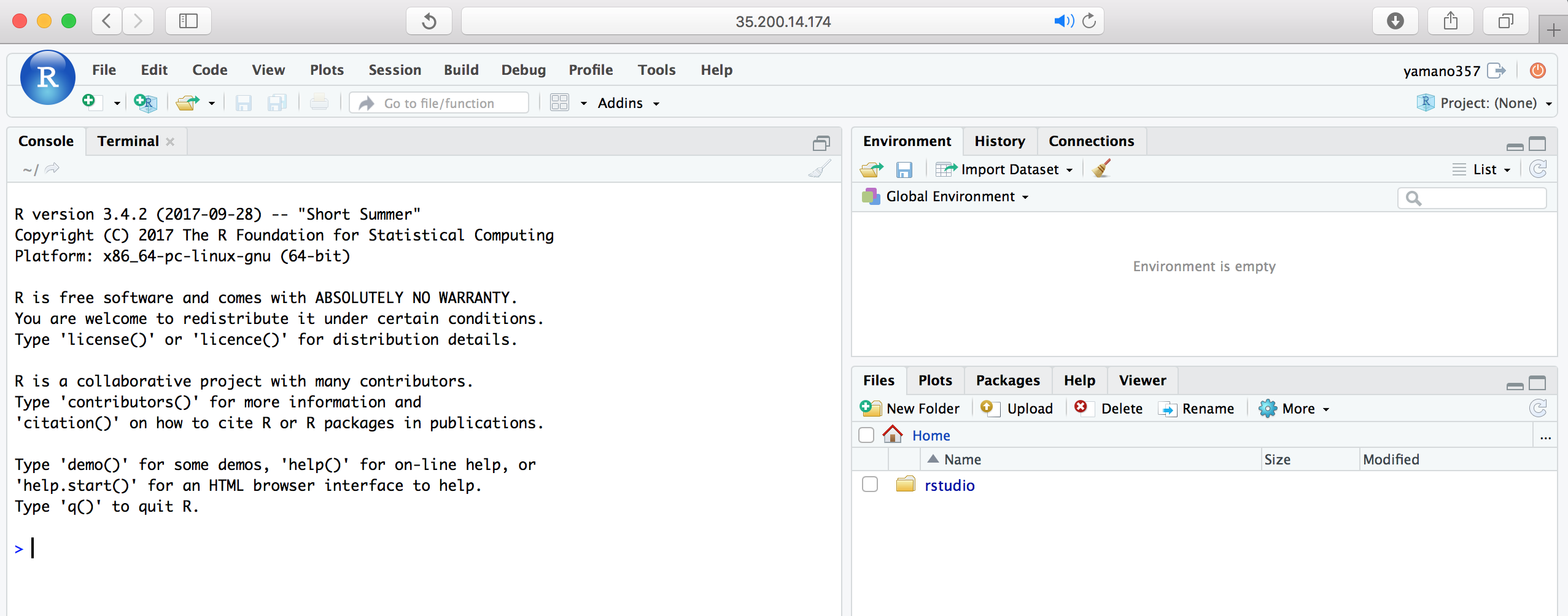
Task: Click the Environment search box
Action: 1472,198
